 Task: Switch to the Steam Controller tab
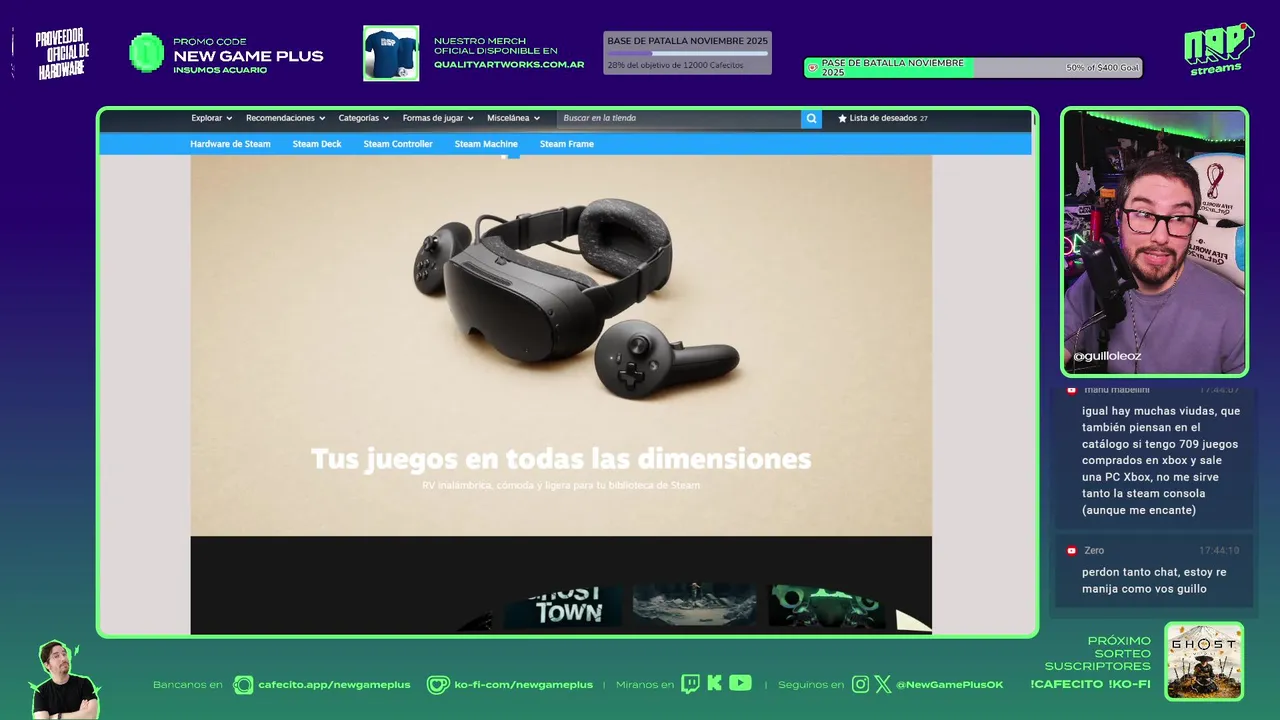pos(398,144)
